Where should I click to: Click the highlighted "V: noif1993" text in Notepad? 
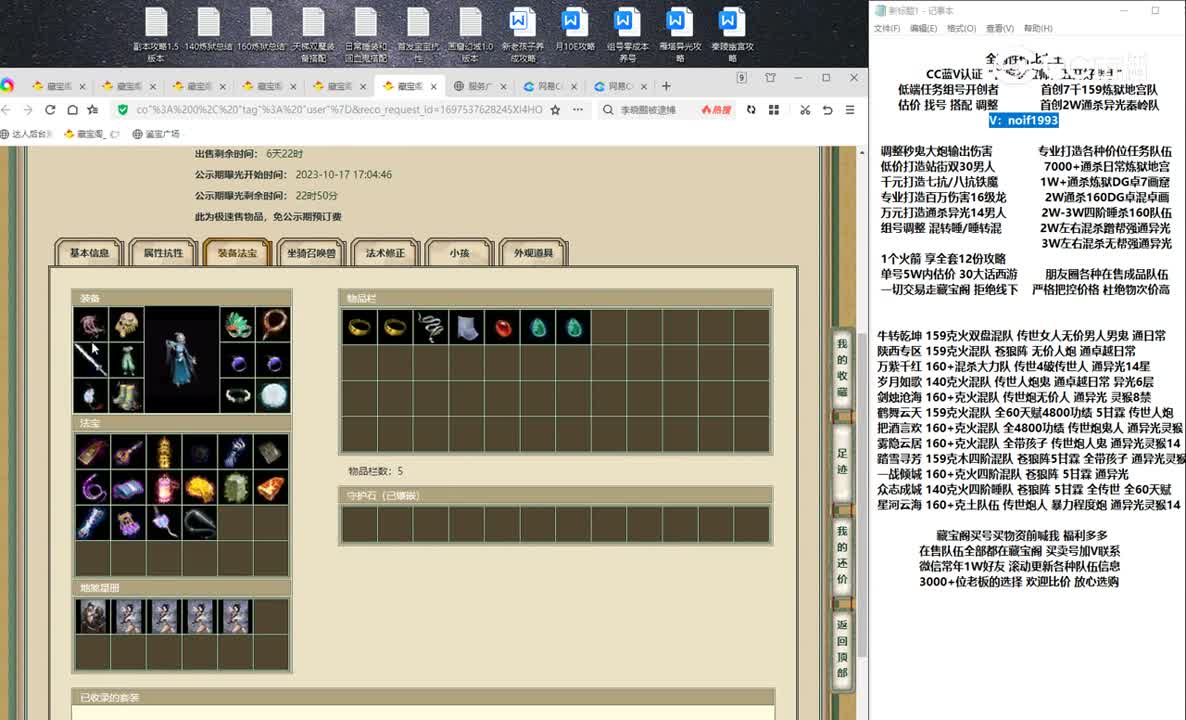(1023, 120)
